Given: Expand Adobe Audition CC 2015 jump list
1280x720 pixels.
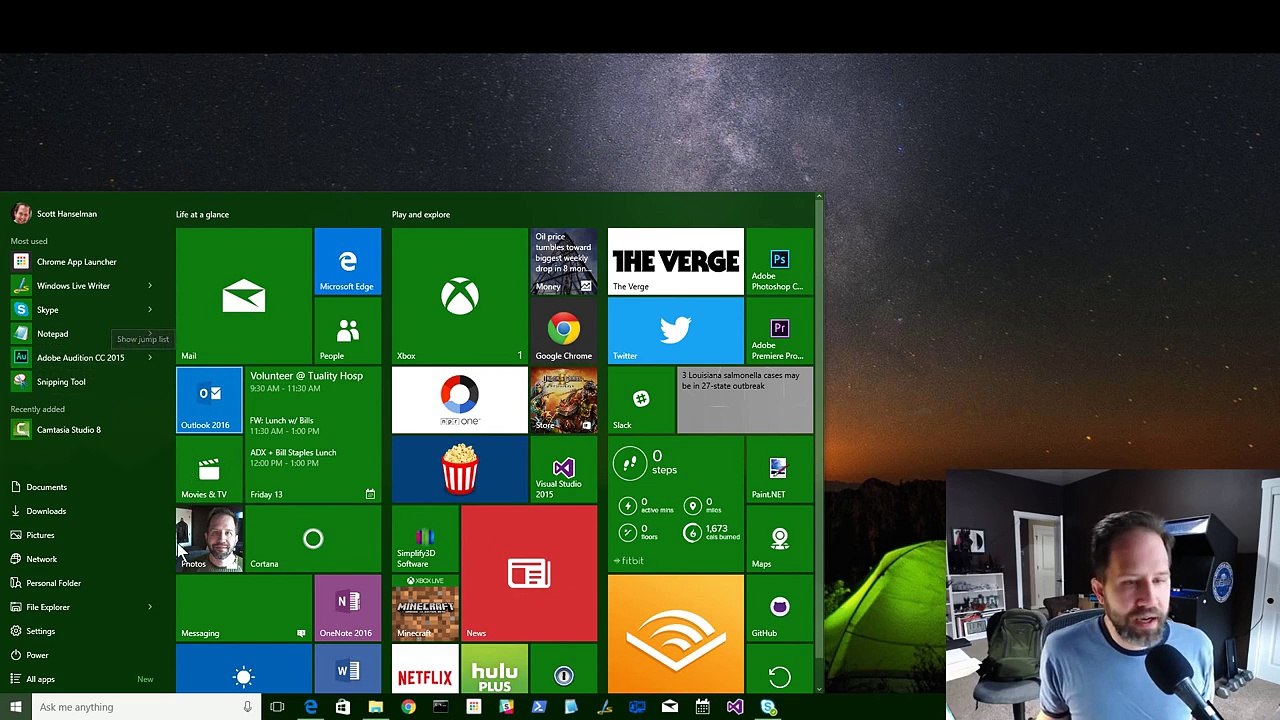Looking at the screenshot, I should click(150, 358).
